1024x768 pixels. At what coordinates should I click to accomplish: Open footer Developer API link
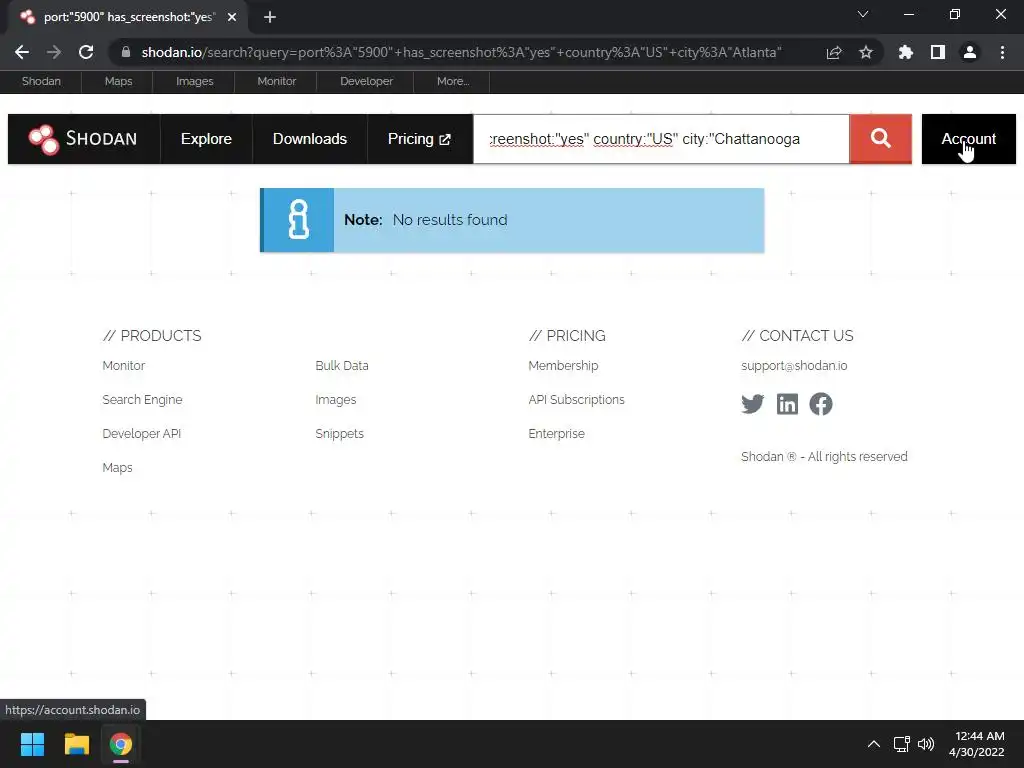click(142, 434)
